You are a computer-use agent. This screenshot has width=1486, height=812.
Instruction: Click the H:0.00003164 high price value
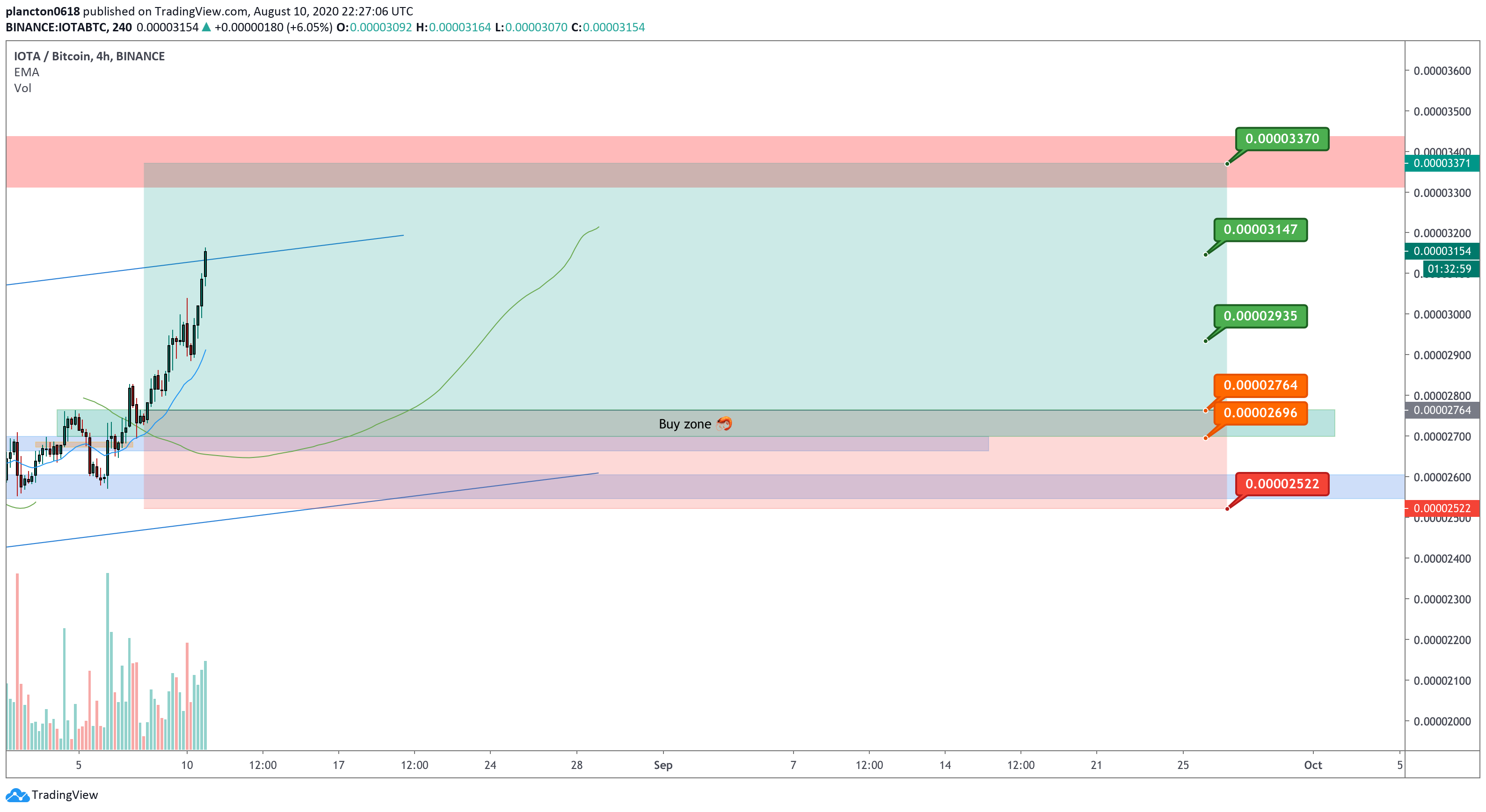click(x=453, y=27)
